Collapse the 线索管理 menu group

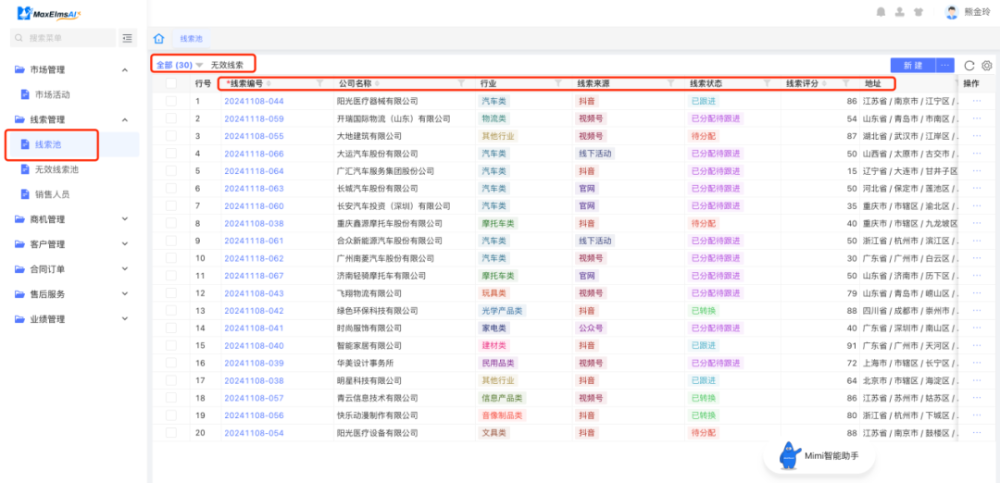[x=125, y=119]
